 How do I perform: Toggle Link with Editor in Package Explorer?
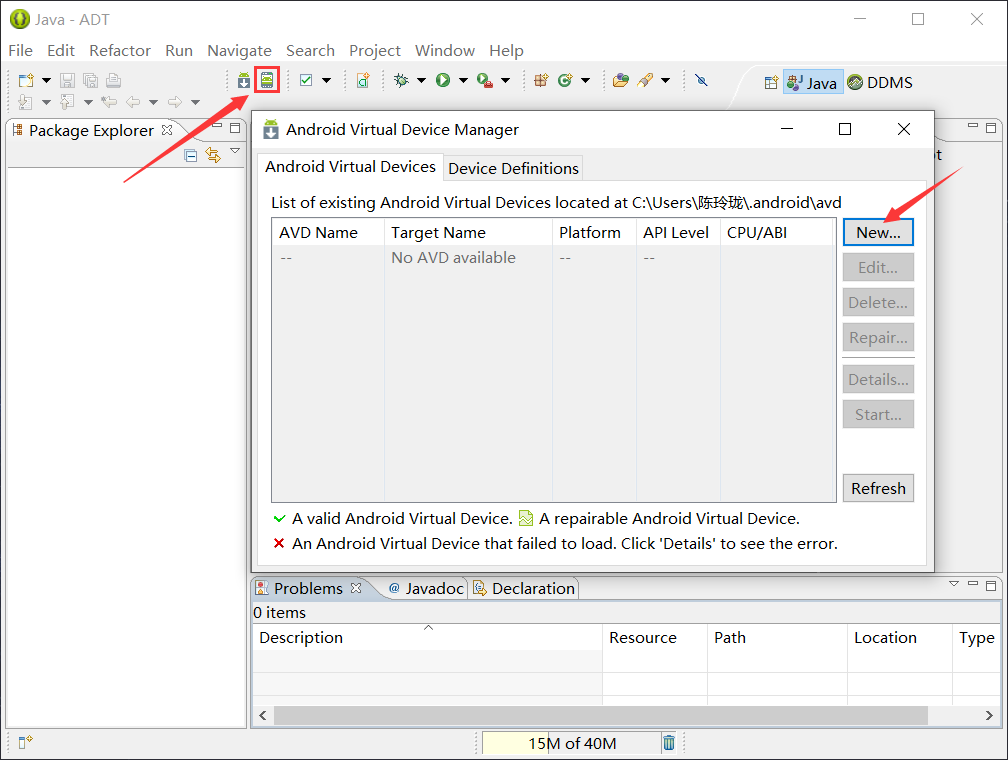[x=213, y=155]
